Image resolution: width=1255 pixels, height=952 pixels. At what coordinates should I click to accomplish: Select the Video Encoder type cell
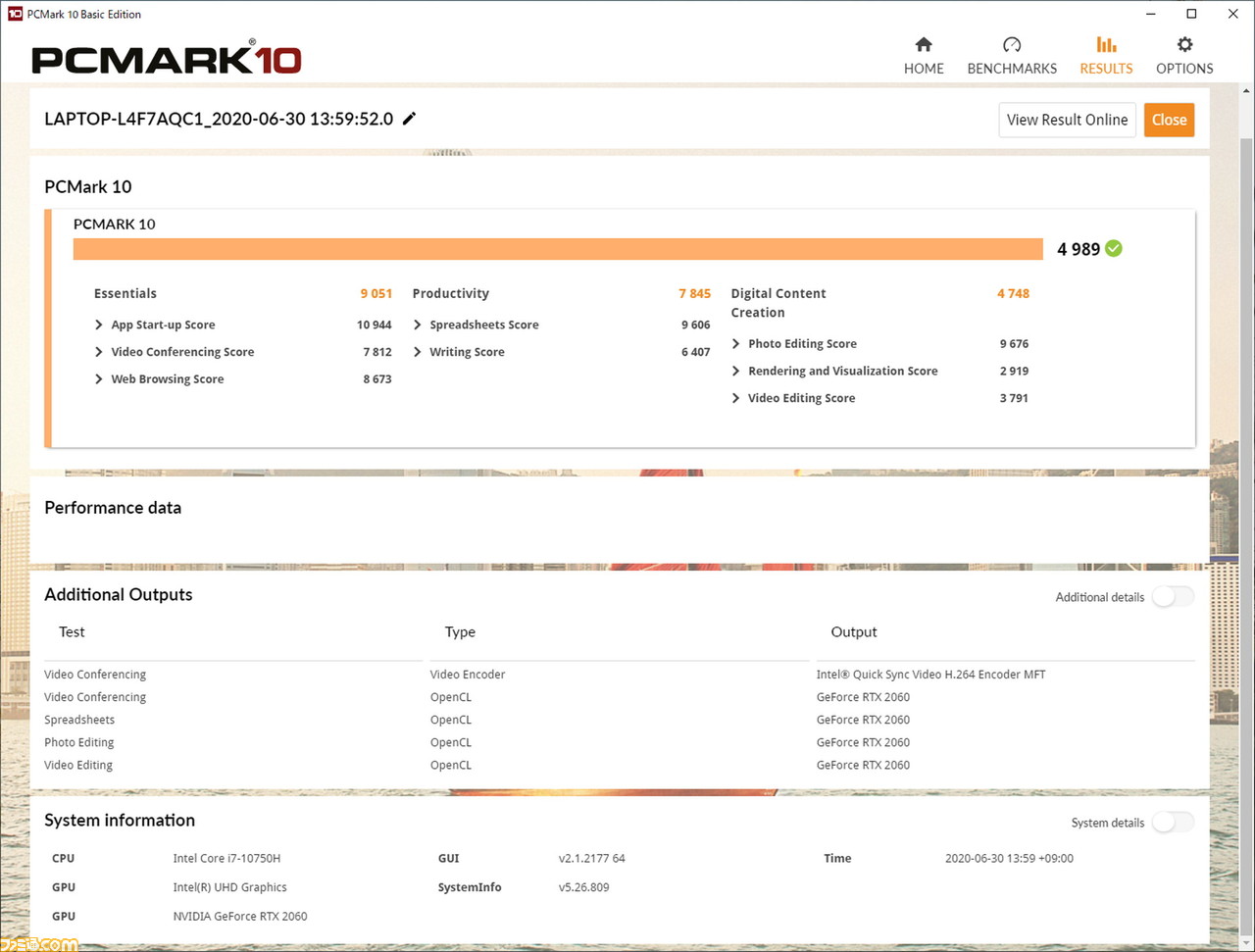click(468, 675)
